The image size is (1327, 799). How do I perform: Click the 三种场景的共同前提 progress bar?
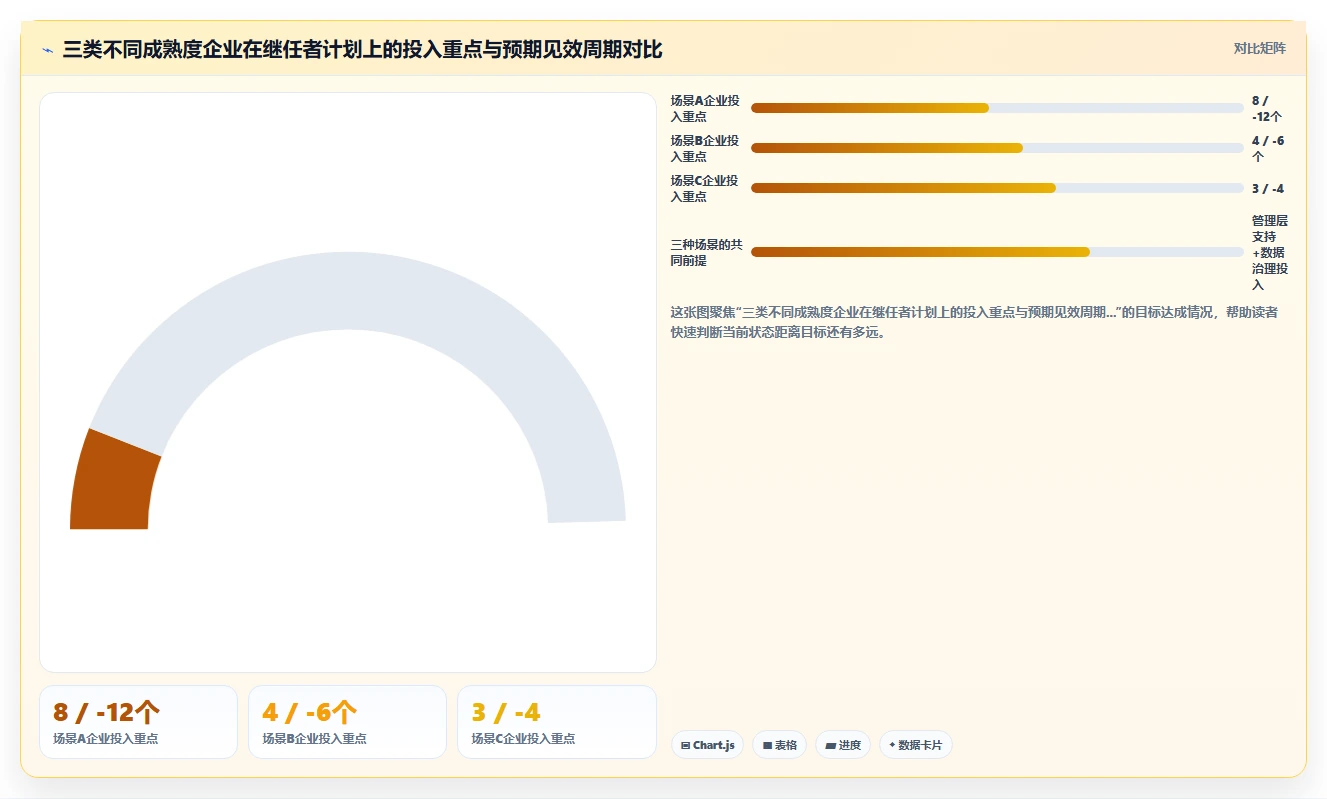pyautogui.click(x=997, y=252)
